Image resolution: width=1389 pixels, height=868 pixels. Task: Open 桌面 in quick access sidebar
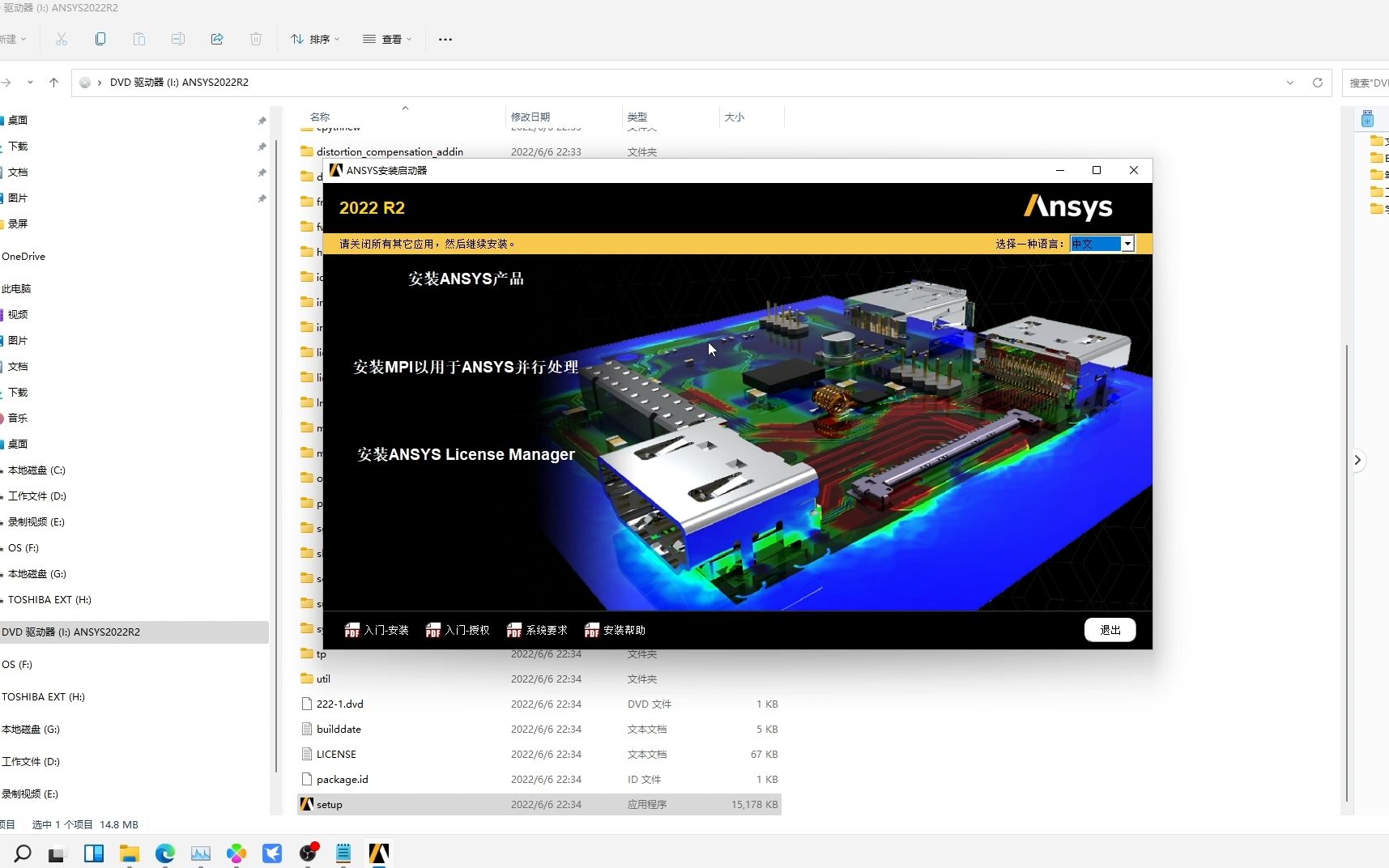(18, 120)
